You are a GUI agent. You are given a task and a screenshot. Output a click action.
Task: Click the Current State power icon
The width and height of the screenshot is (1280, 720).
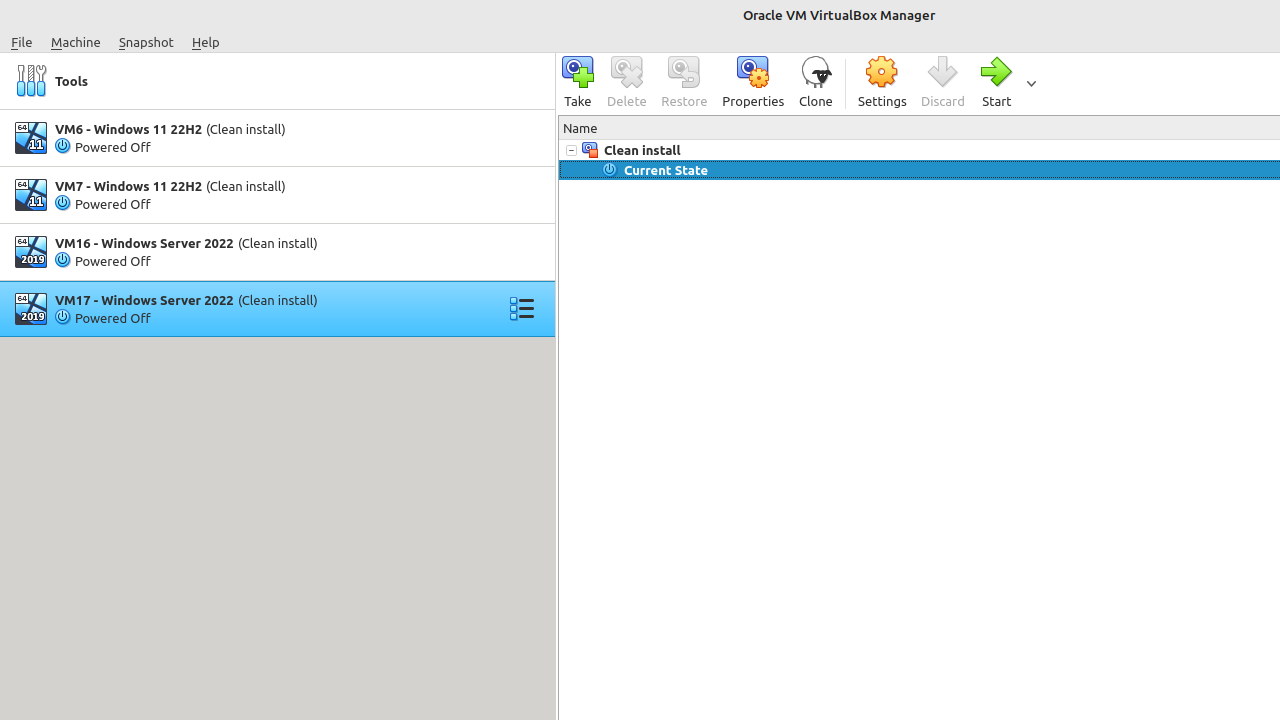click(x=610, y=170)
